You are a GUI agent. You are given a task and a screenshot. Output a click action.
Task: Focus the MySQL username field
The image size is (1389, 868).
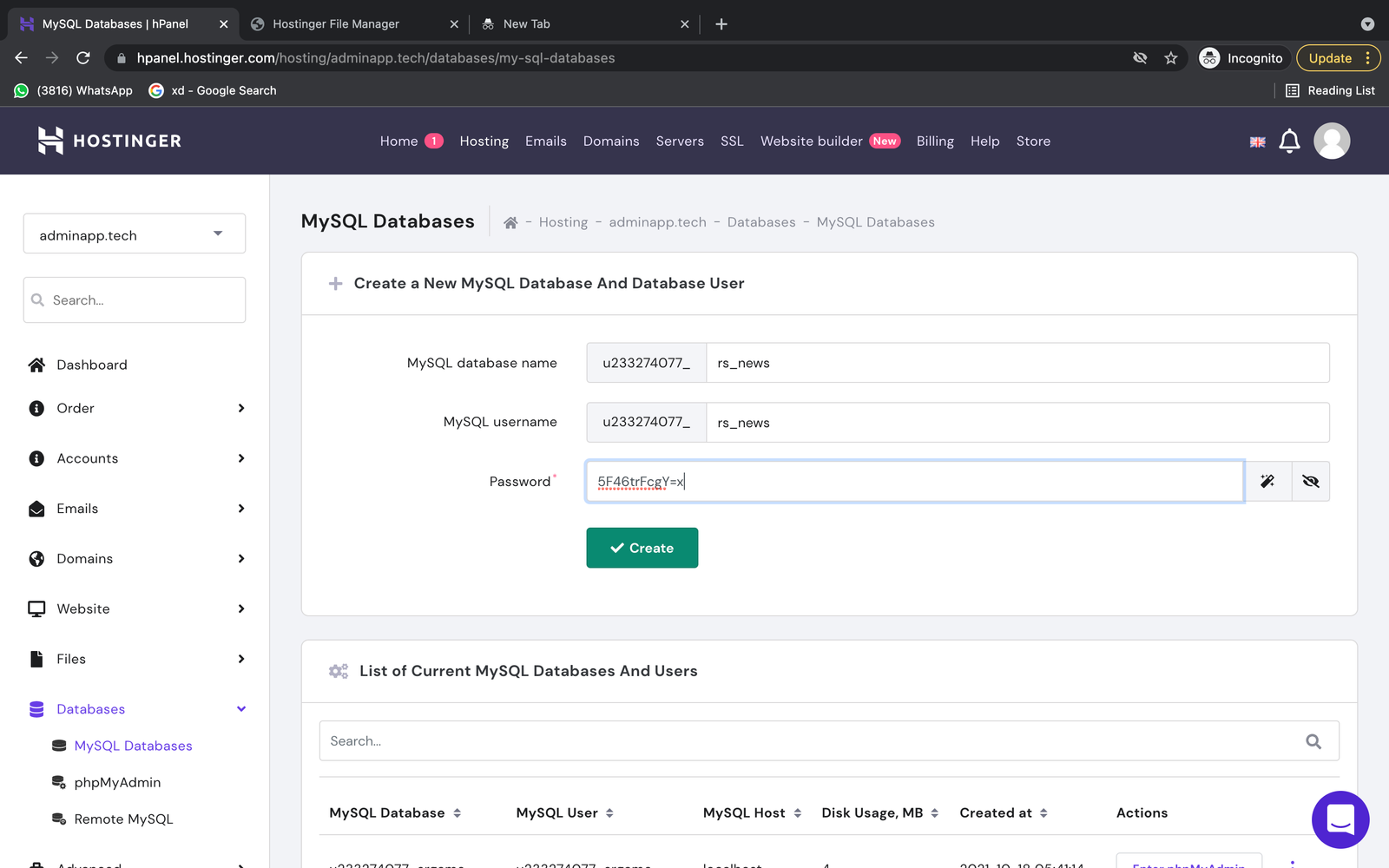1017,423
